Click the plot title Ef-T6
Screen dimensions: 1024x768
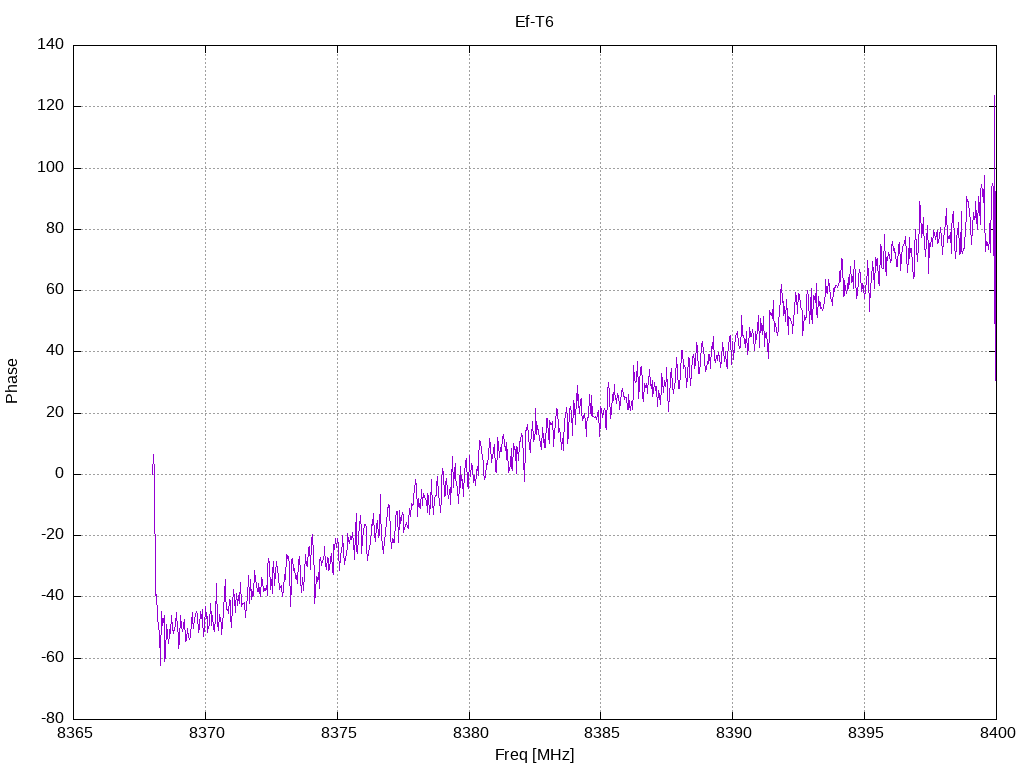tap(533, 21)
